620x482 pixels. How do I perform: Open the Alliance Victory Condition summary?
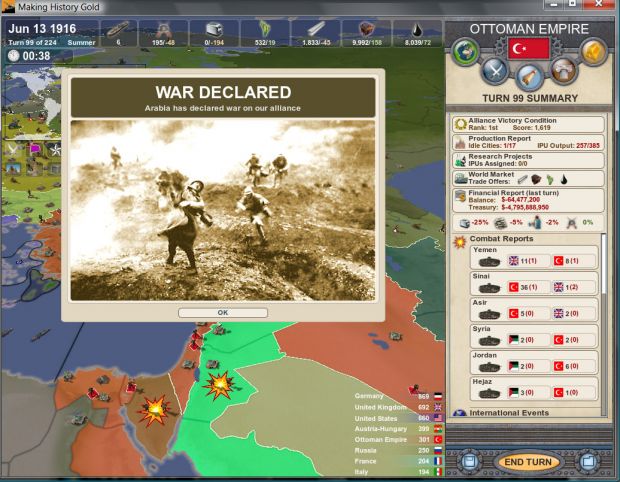tap(528, 124)
